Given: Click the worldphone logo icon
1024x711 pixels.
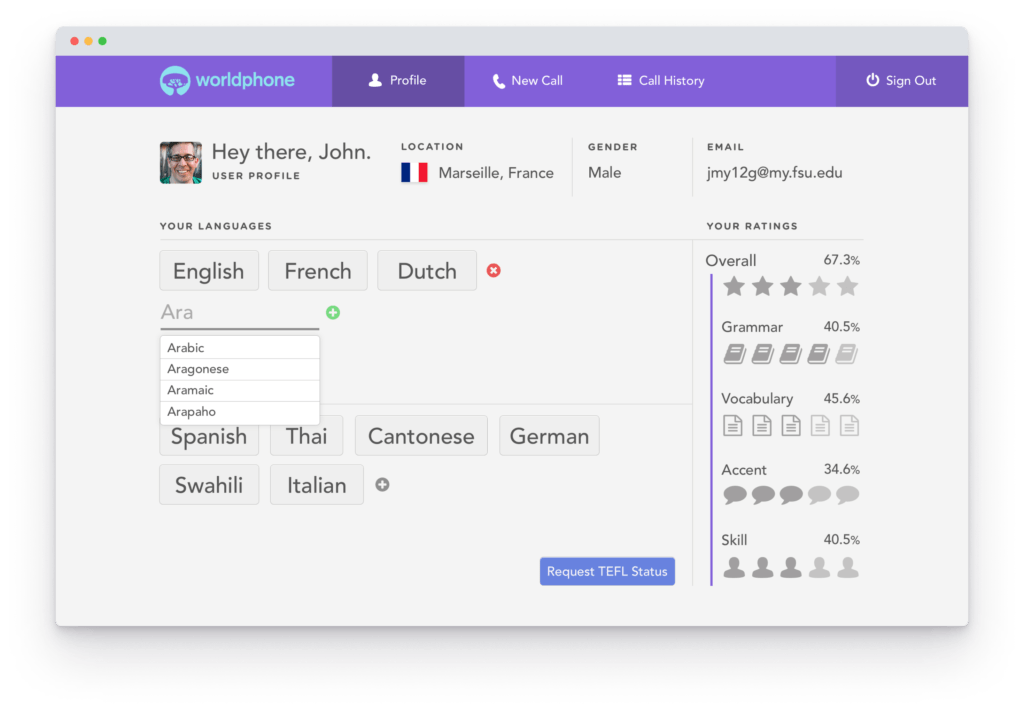Looking at the screenshot, I should 174,80.
